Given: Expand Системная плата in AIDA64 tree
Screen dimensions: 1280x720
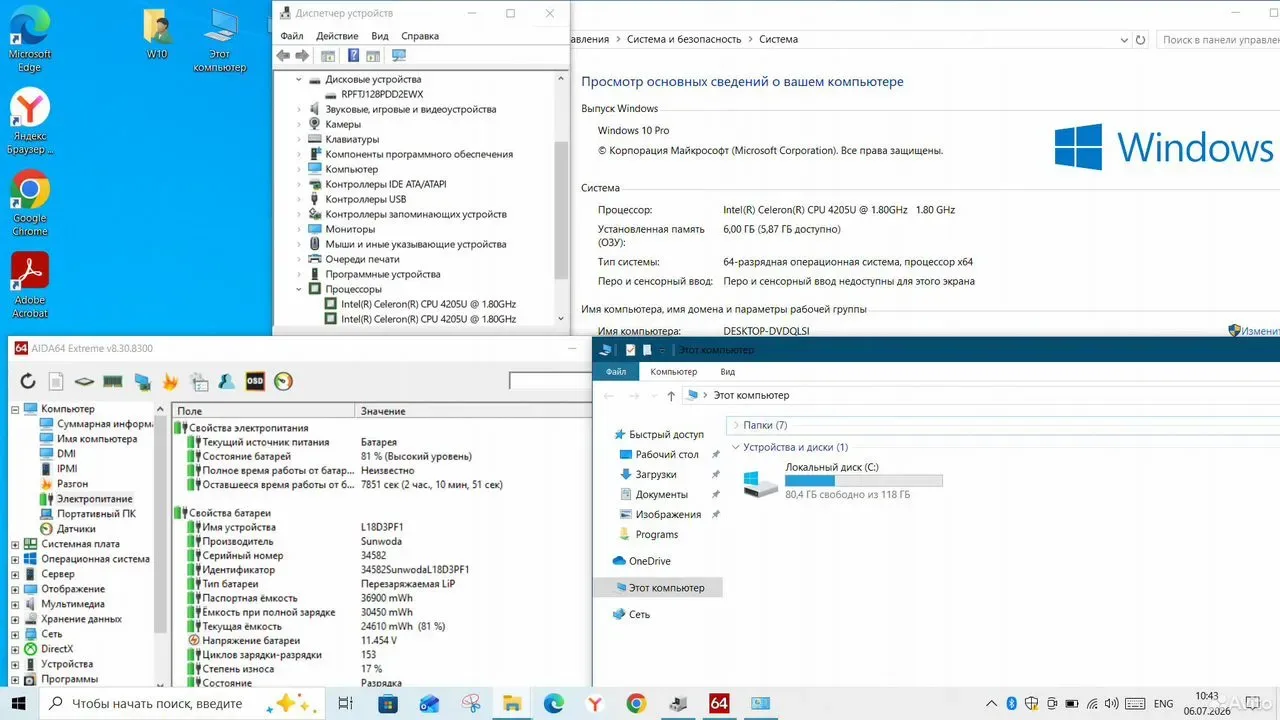Looking at the screenshot, I should tap(15, 544).
